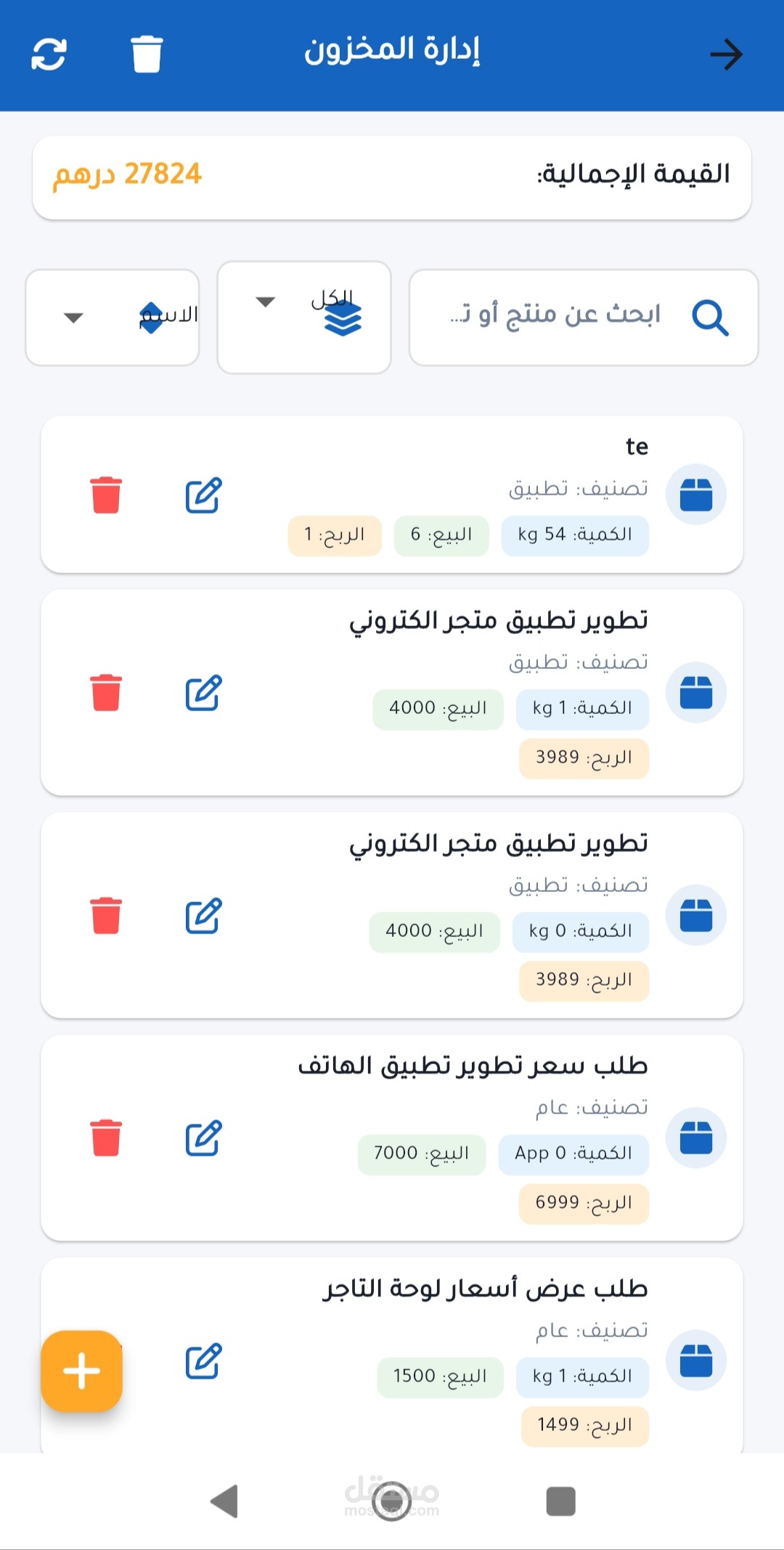784x1550 pixels.
Task: Tap the box icon of the 'te' product
Action: click(696, 495)
